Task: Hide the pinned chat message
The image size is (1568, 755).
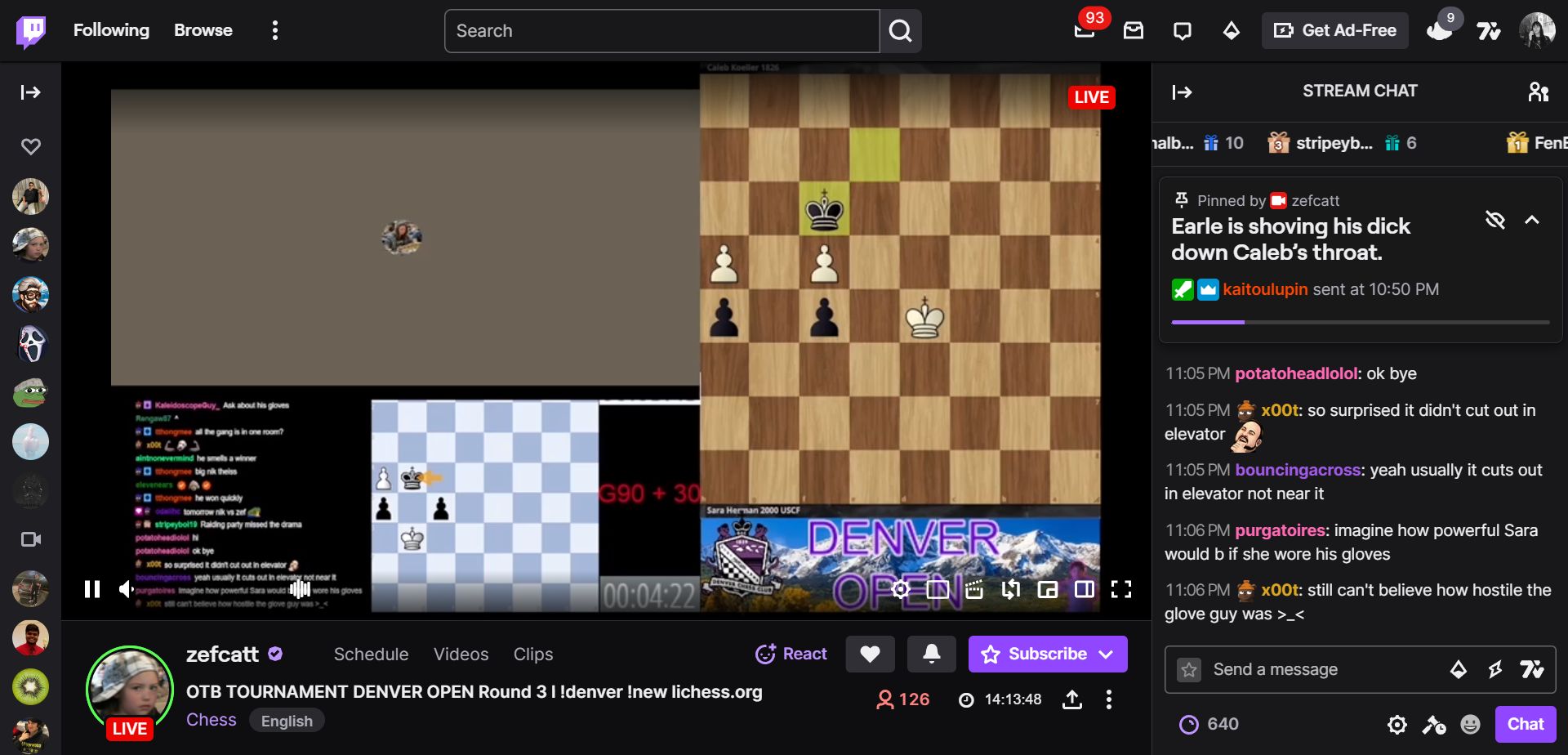Action: point(1494,220)
